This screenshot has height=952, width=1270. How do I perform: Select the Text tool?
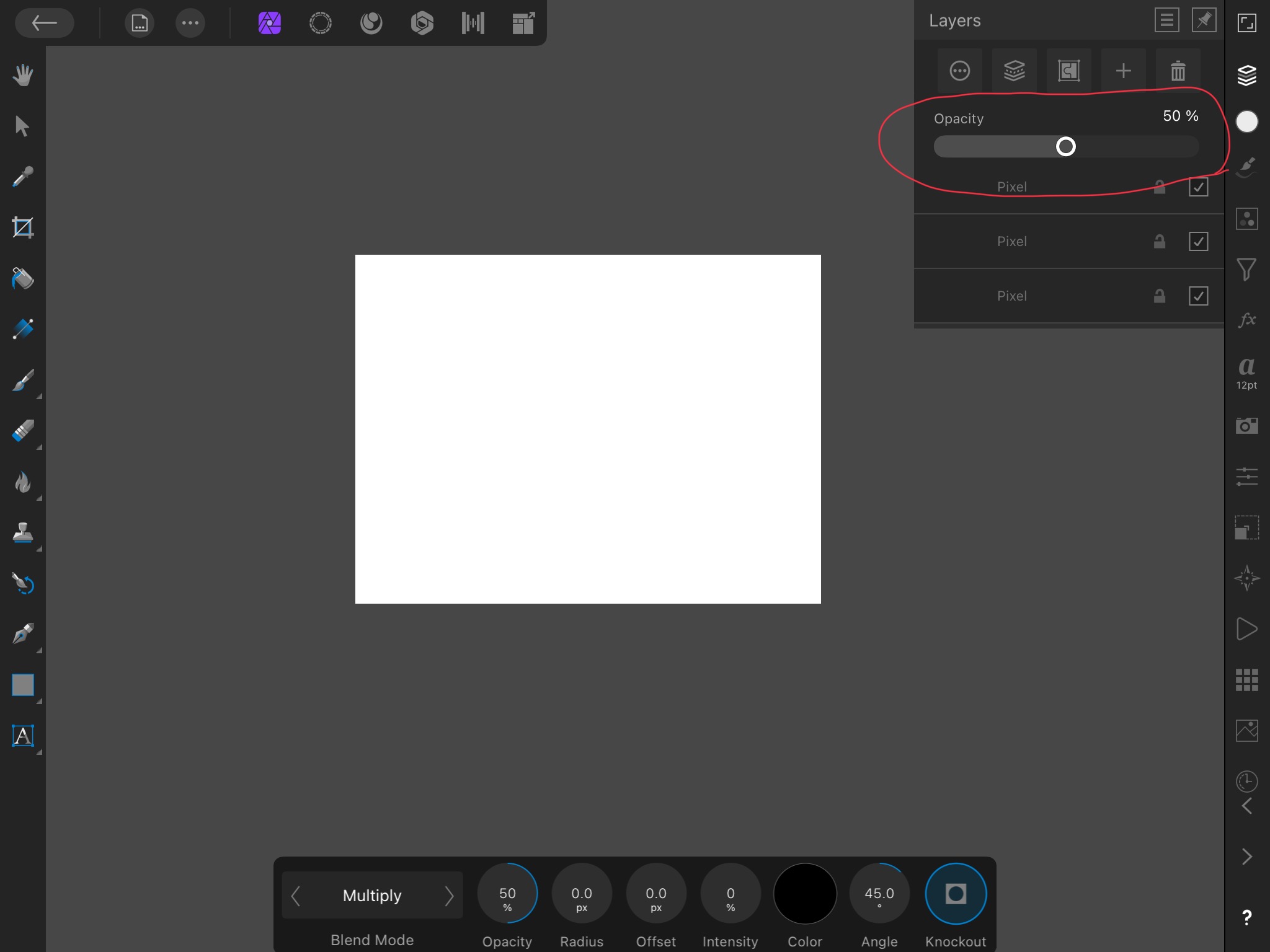22,736
